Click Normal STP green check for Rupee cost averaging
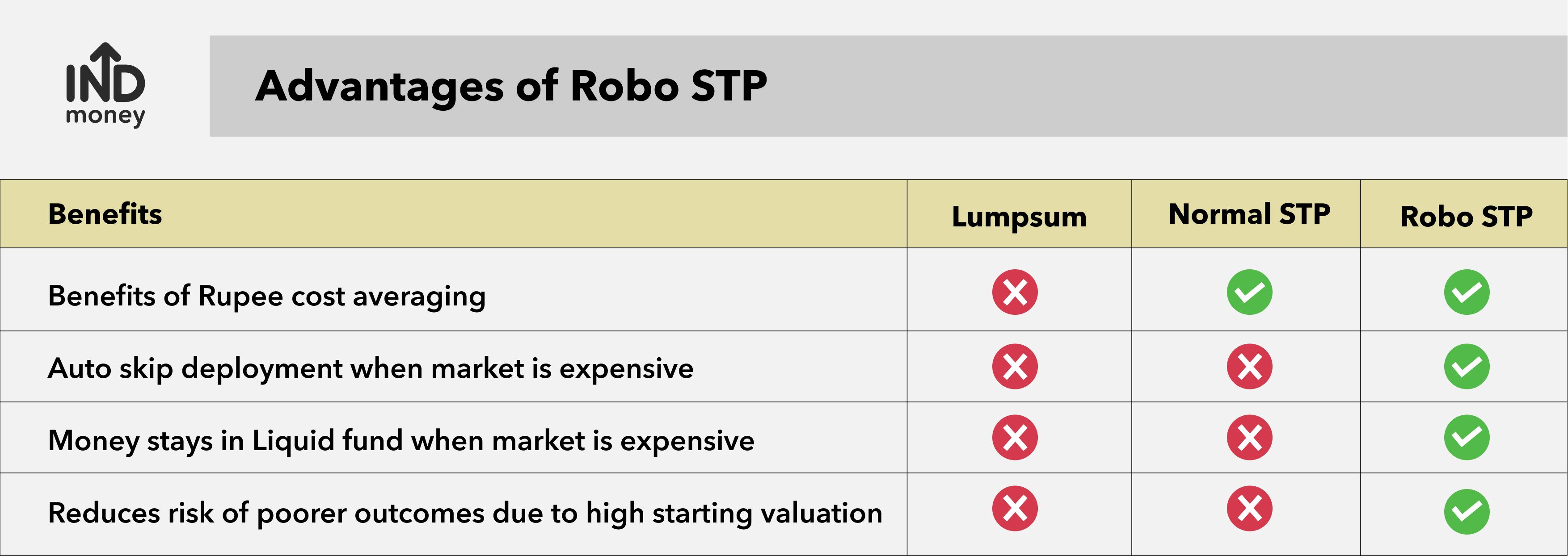 1249,292
